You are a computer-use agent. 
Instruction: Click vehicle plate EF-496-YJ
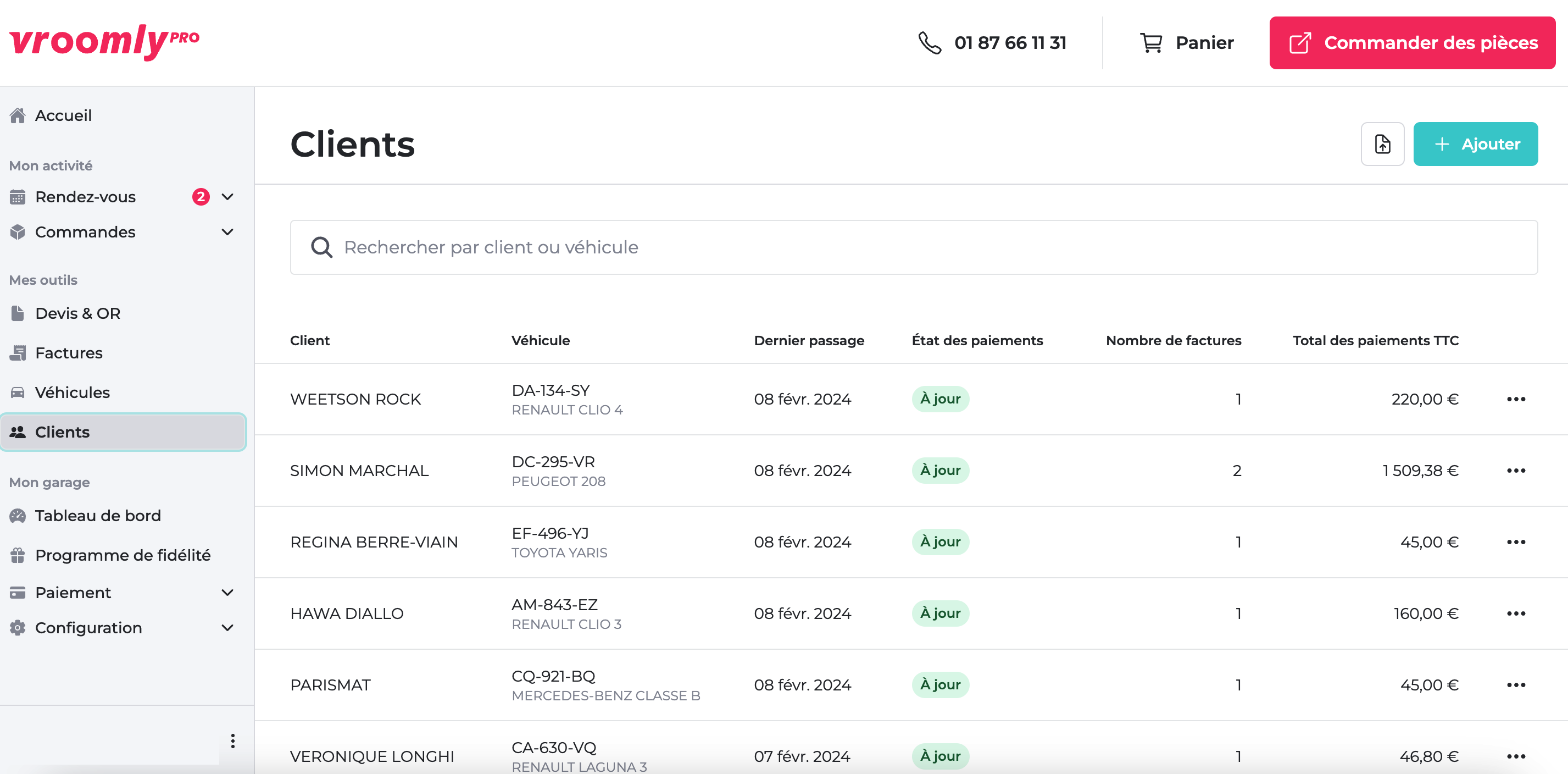[x=551, y=533]
